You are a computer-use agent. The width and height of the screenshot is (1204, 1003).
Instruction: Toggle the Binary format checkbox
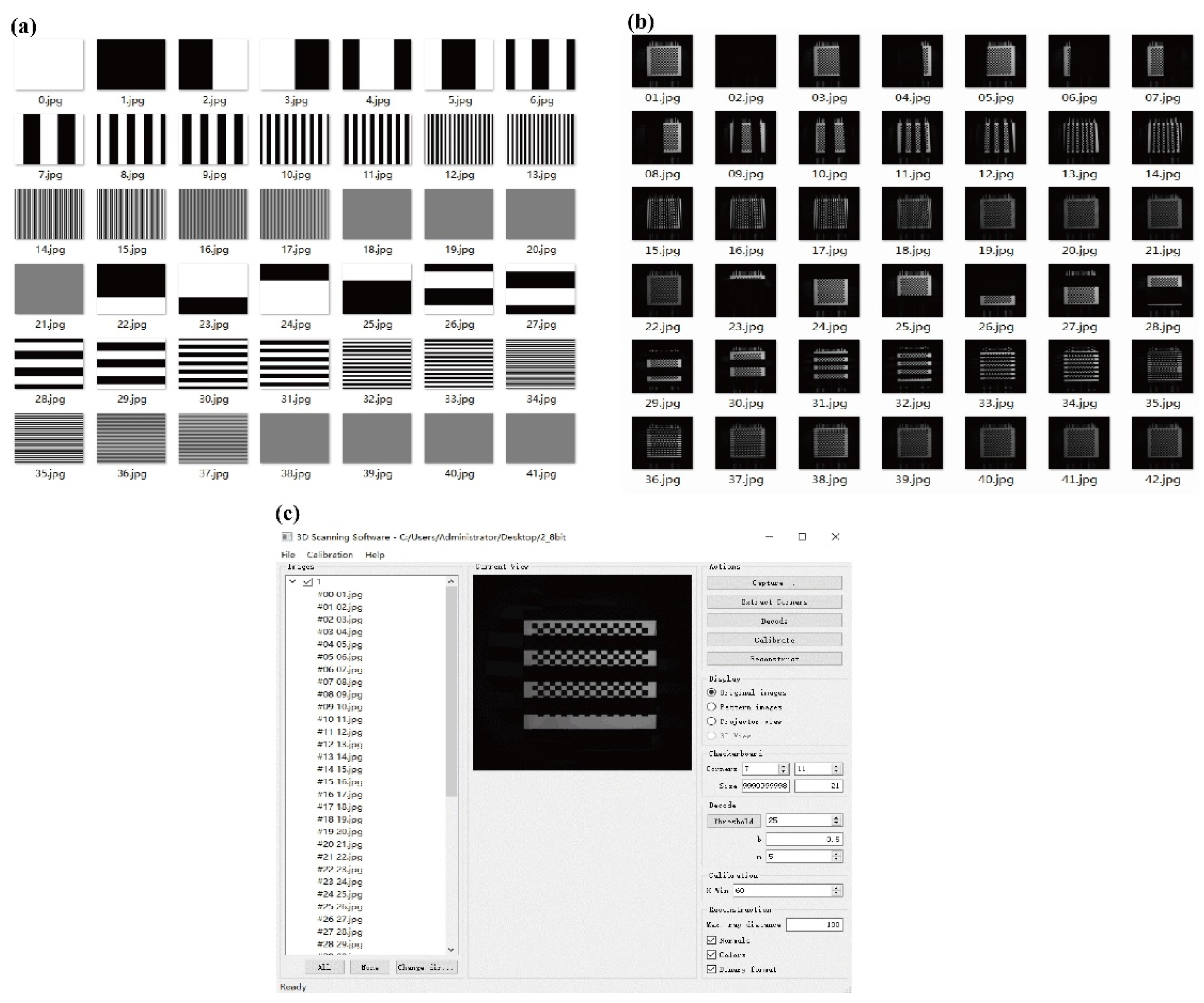coord(712,969)
